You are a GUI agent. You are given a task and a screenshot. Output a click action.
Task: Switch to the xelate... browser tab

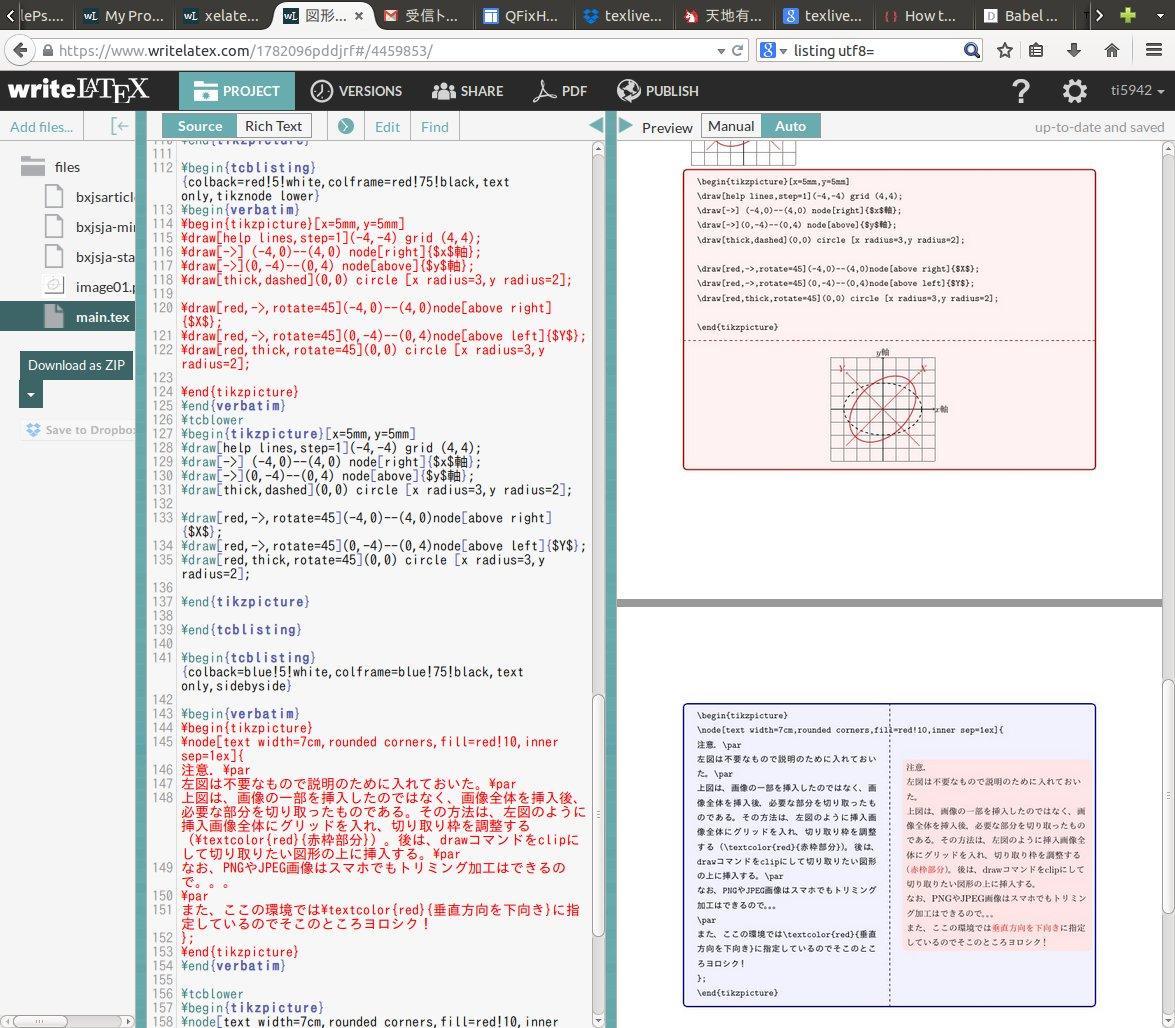(223, 15)
